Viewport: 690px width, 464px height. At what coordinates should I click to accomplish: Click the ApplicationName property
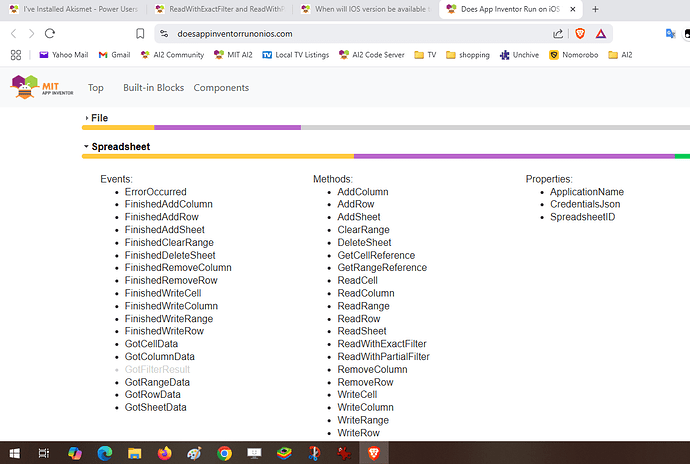point(587,192)
